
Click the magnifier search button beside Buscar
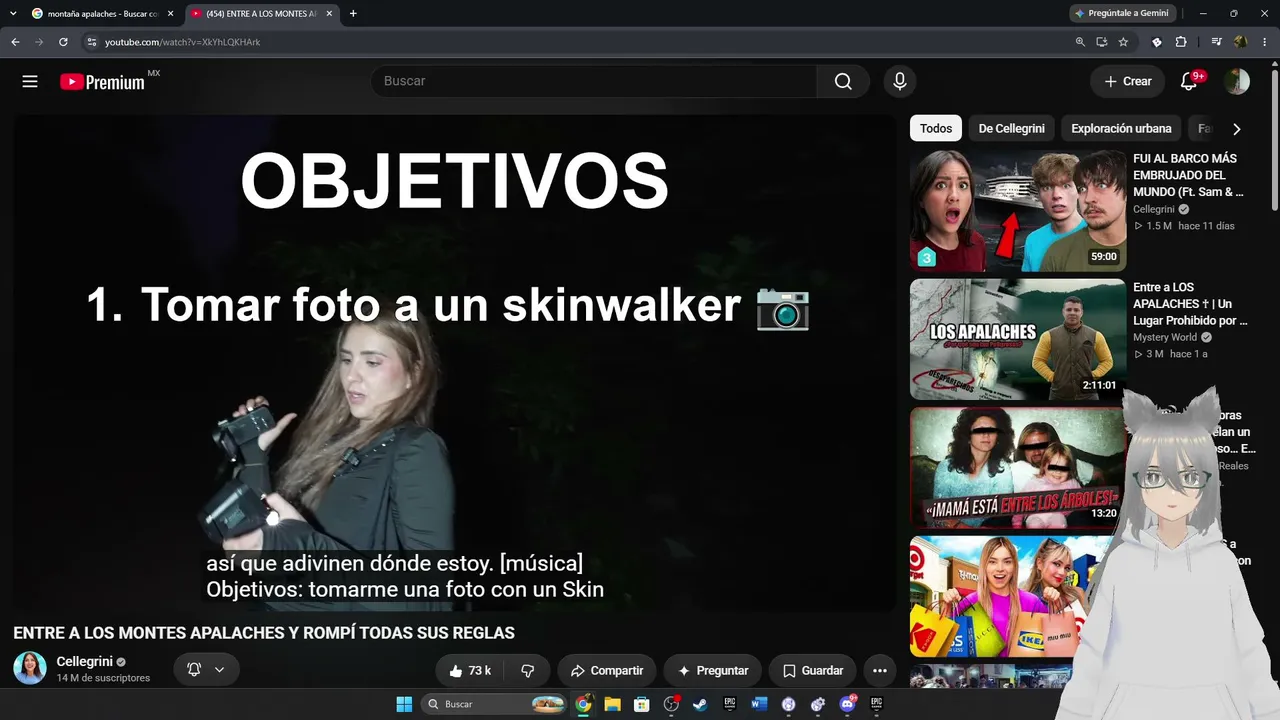(x=843, y=82)
